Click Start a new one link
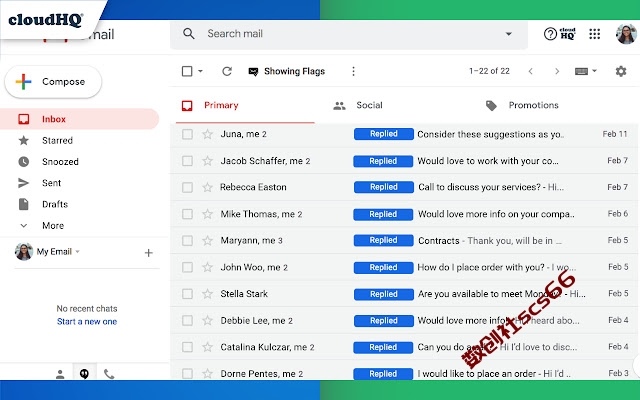 [87, 322]
